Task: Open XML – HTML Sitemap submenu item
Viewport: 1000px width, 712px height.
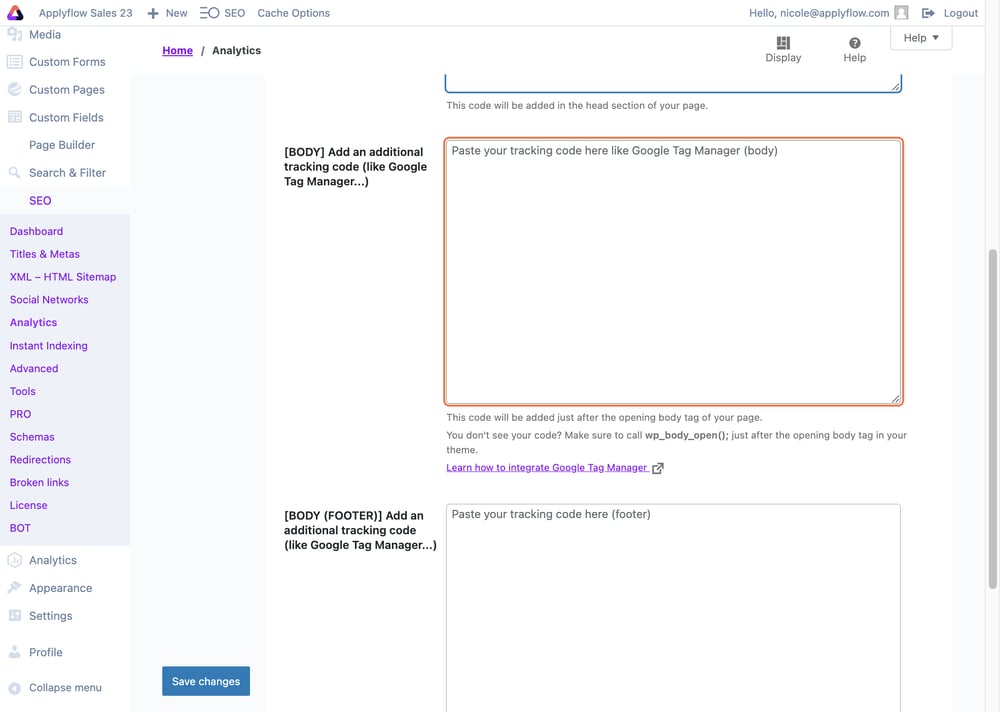Action: (x=62, y=277)
